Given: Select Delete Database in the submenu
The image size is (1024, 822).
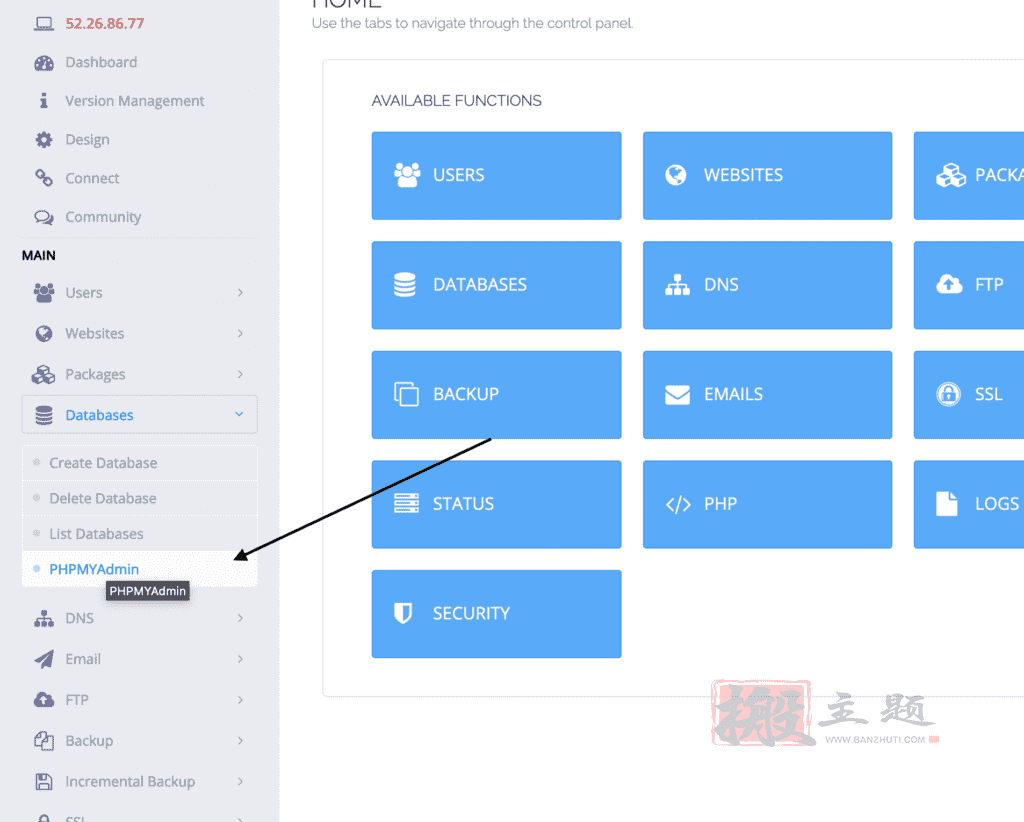Looking at the screenshot, I should click(140, 498).
